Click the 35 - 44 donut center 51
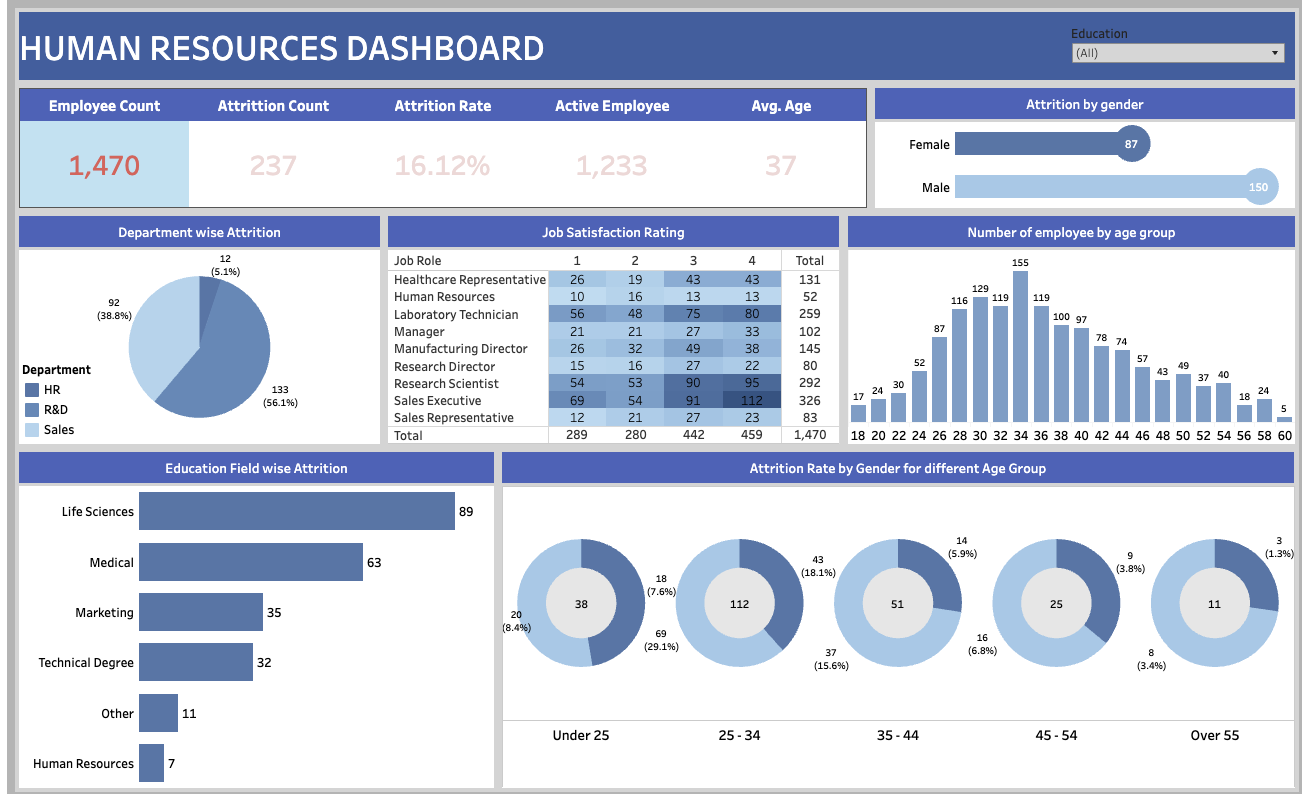 click(898, 604)
